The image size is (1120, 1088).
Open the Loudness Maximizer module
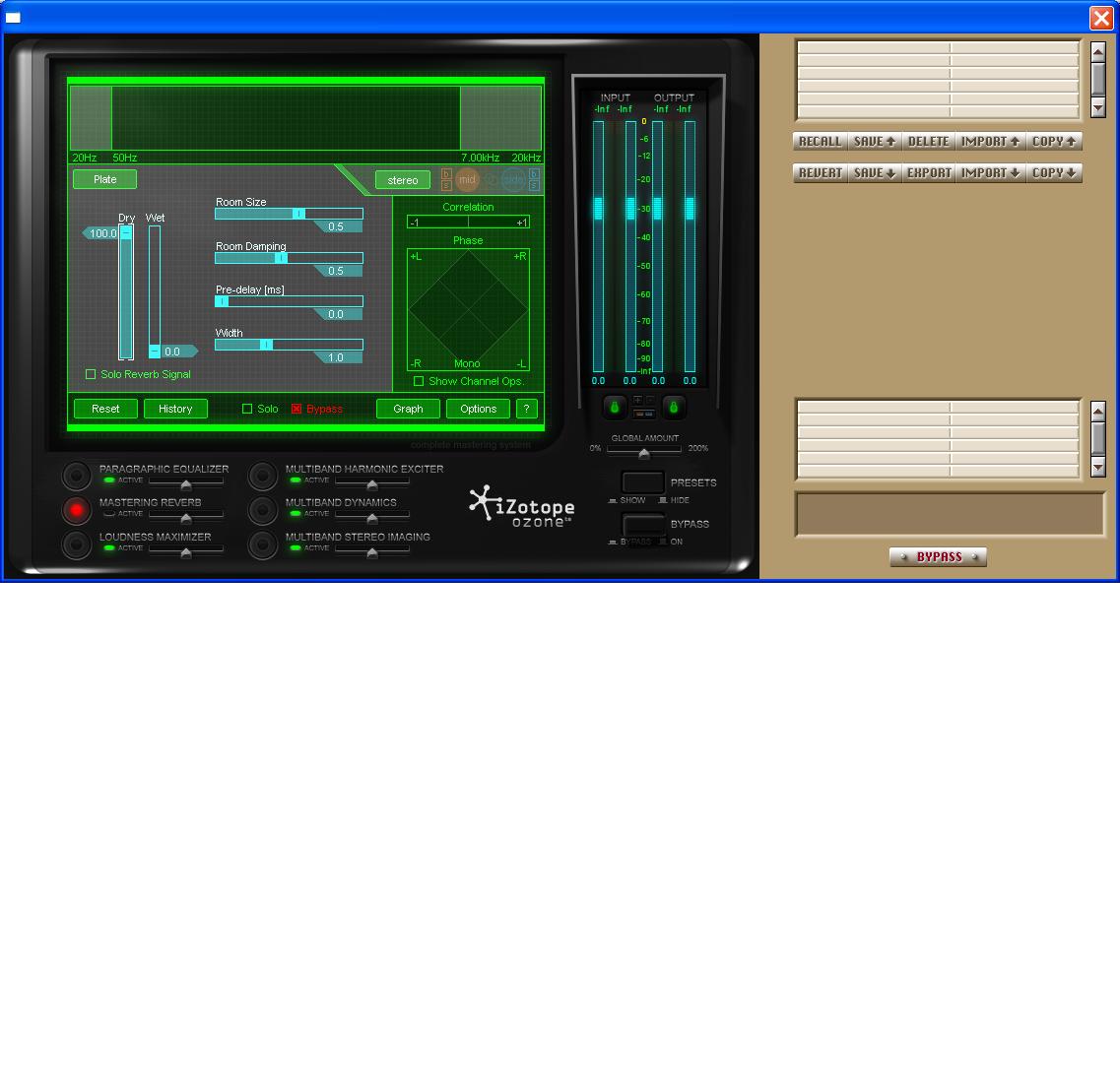(77, 544)
